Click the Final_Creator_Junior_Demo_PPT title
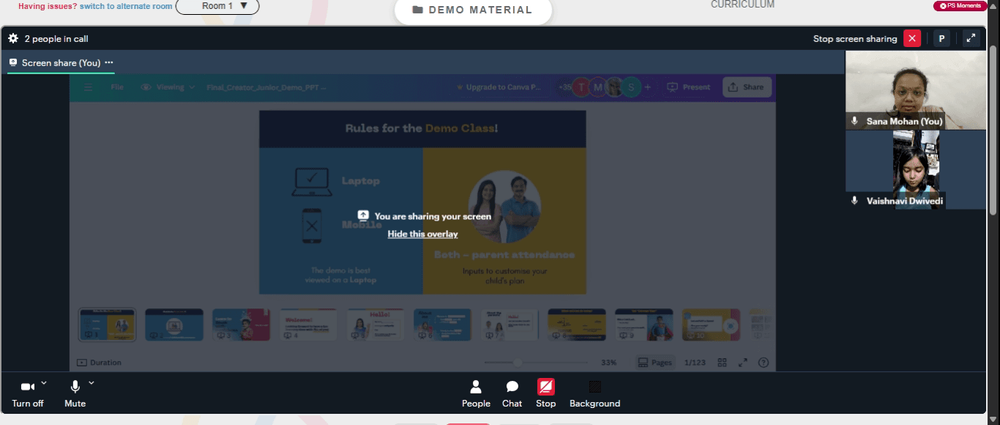Screen dimensions: 1000x425 point(267,87)
